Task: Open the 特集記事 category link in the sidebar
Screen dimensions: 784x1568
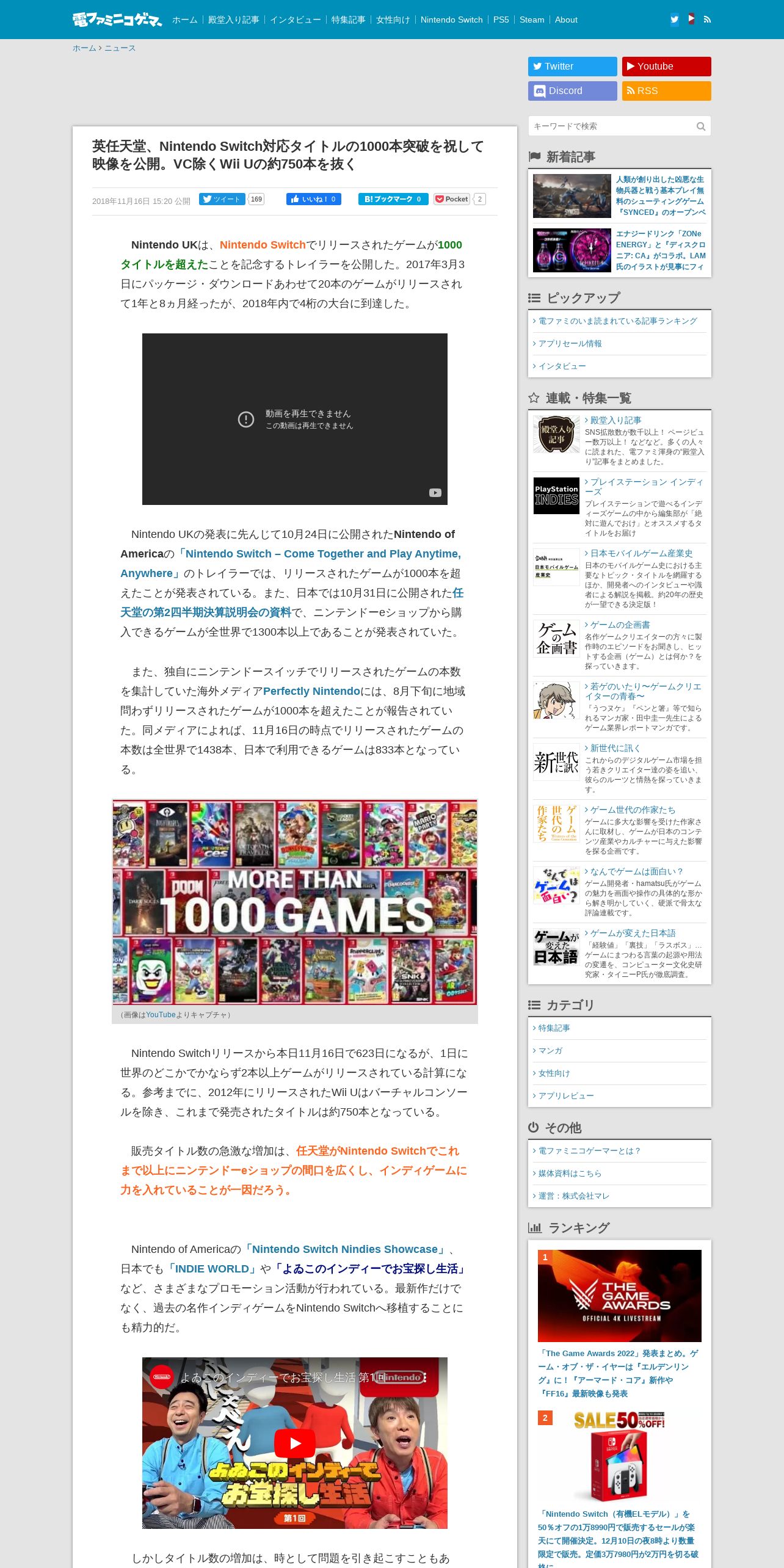Action: pos(554,1028)
